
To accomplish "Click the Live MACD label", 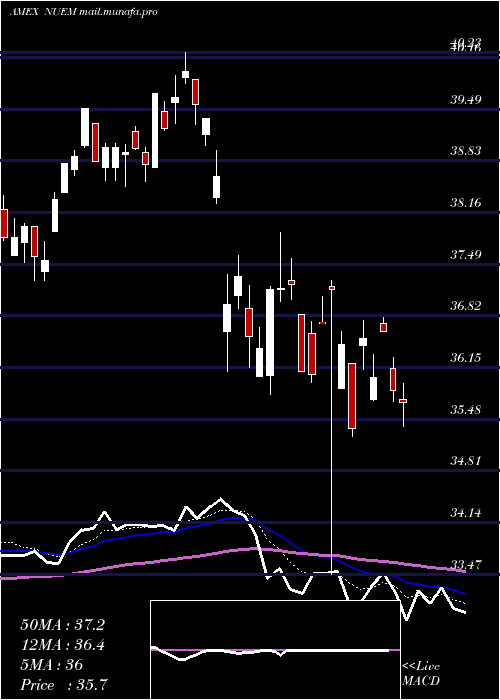I will tap(421, 674).
